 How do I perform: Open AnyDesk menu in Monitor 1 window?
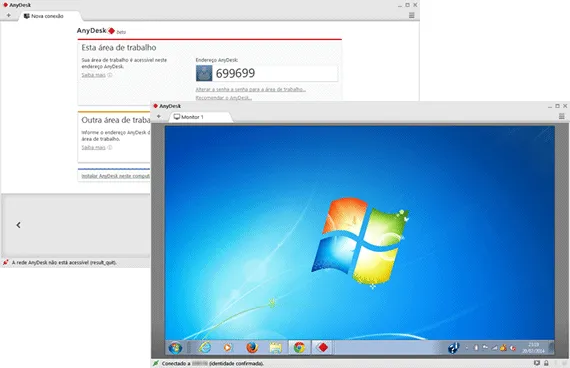(x=562, y=116)
